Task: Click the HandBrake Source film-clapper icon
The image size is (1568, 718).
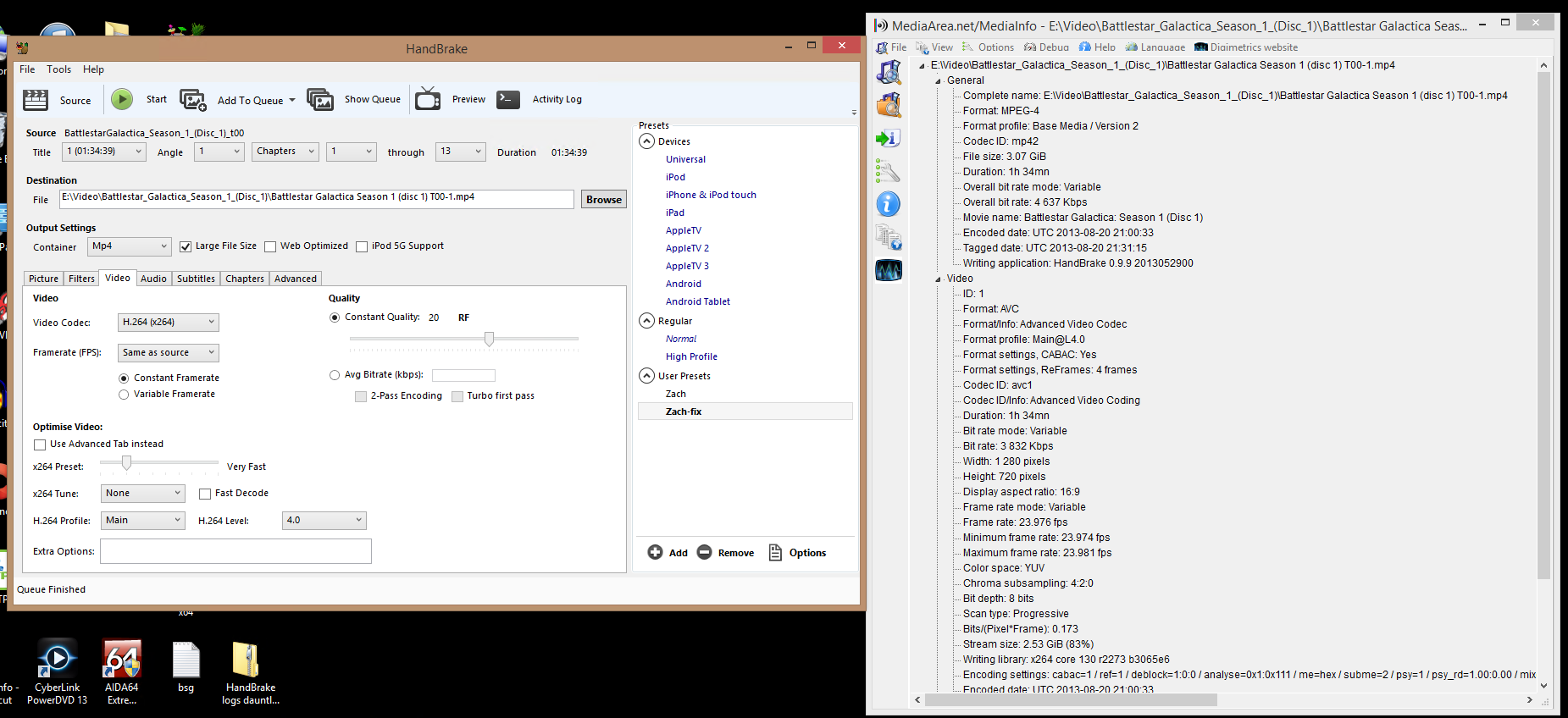Action: coord(36,100)
